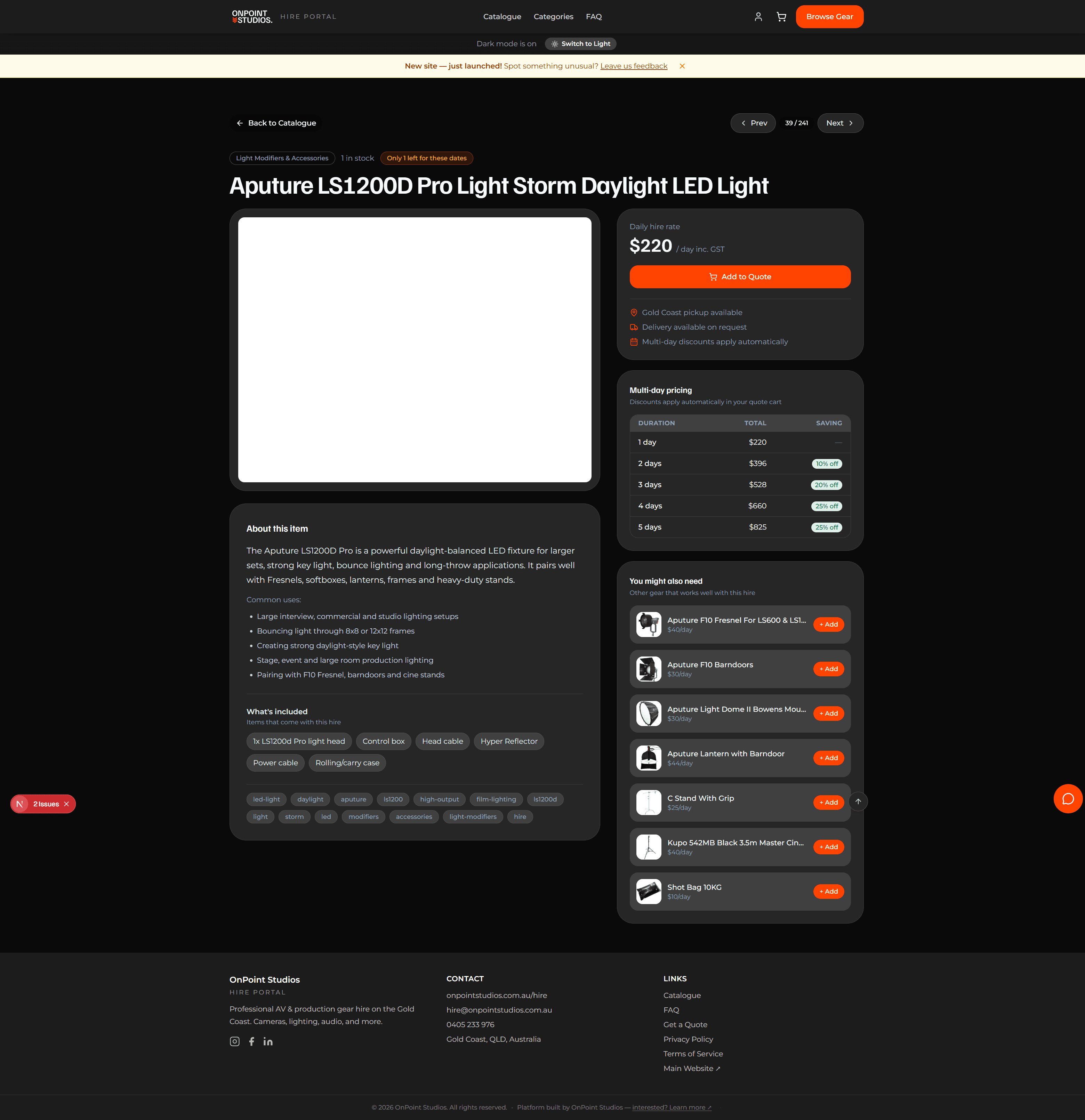
Task: Click Add to Quote button
Action: pos(740,276)
